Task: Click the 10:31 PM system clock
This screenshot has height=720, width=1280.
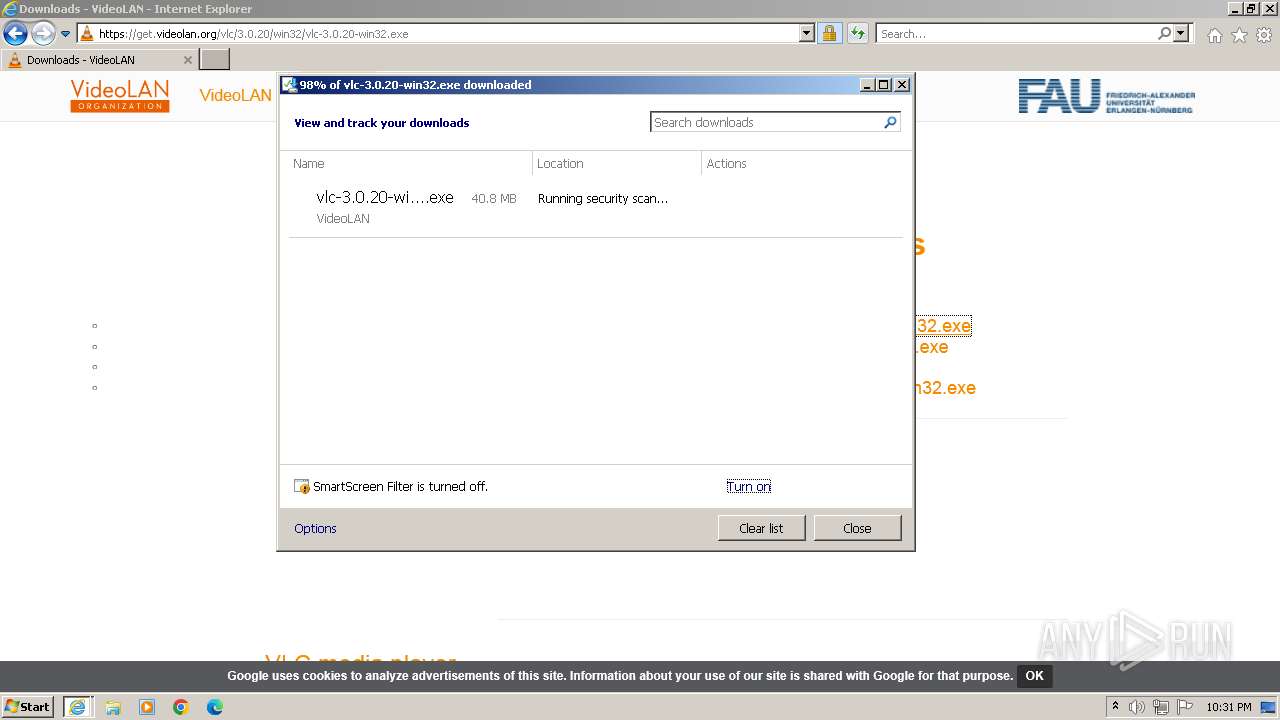Action: [1228, 707]
